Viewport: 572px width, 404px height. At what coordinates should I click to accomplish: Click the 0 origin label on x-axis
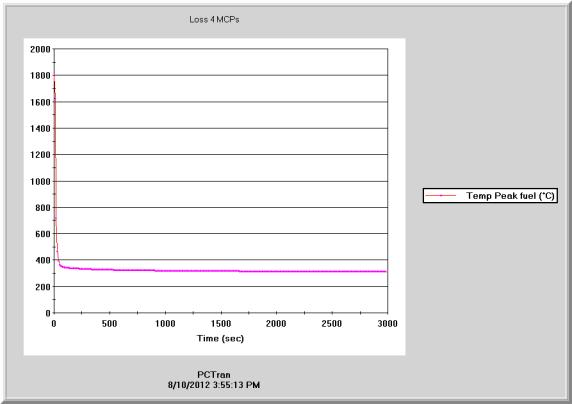click(54, 324)
